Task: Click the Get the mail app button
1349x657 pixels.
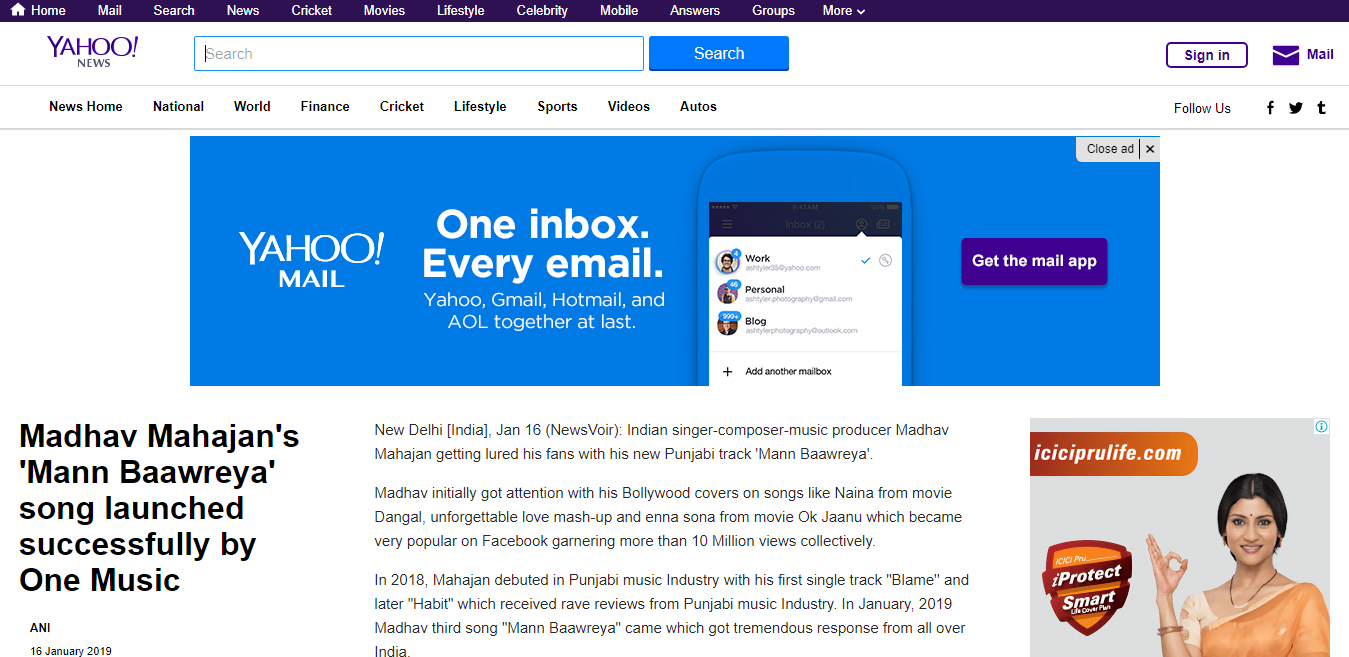Action: (x=1034, y=261)
